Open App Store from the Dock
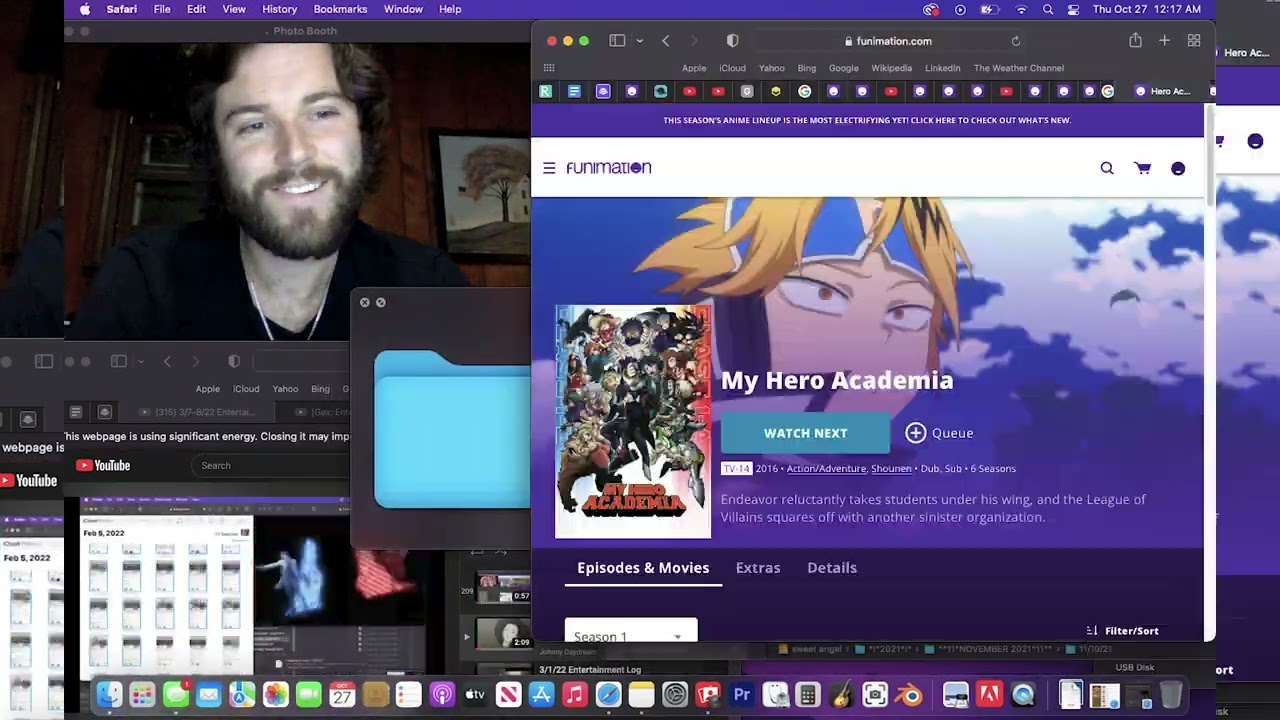Image resolution: width=1280 pixels, height=720 pixels. pos(541,694)
